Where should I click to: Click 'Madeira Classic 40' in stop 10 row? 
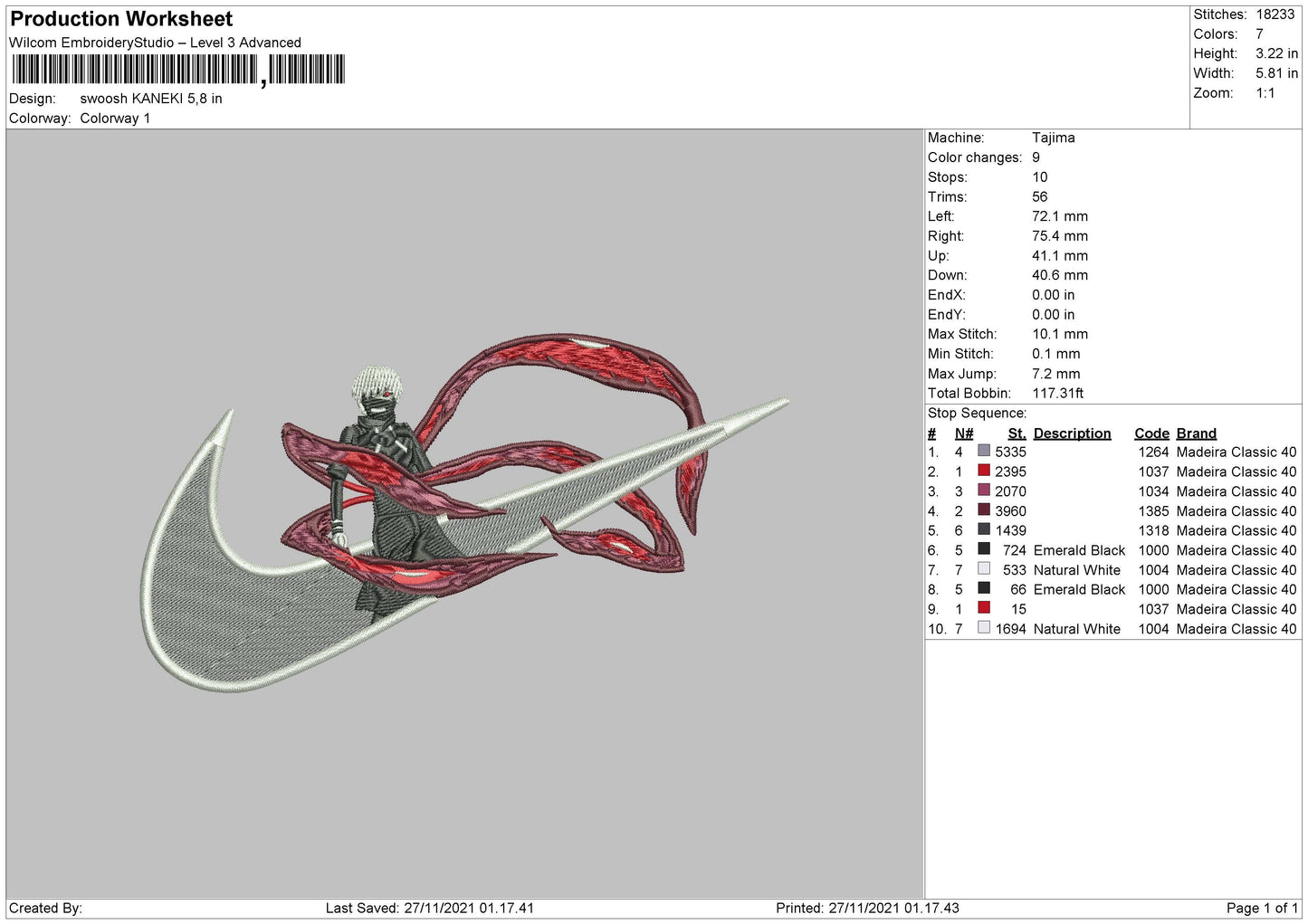pyautogui.click(x=1236, y=629)
